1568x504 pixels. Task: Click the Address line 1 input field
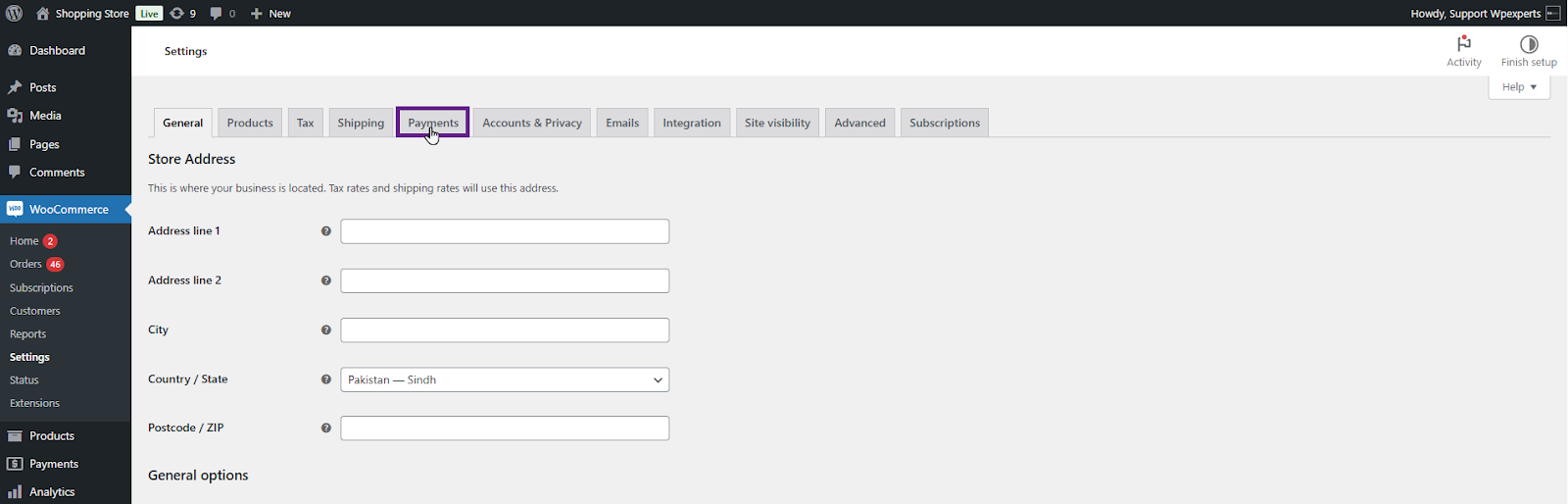click(x=505, y=231)
